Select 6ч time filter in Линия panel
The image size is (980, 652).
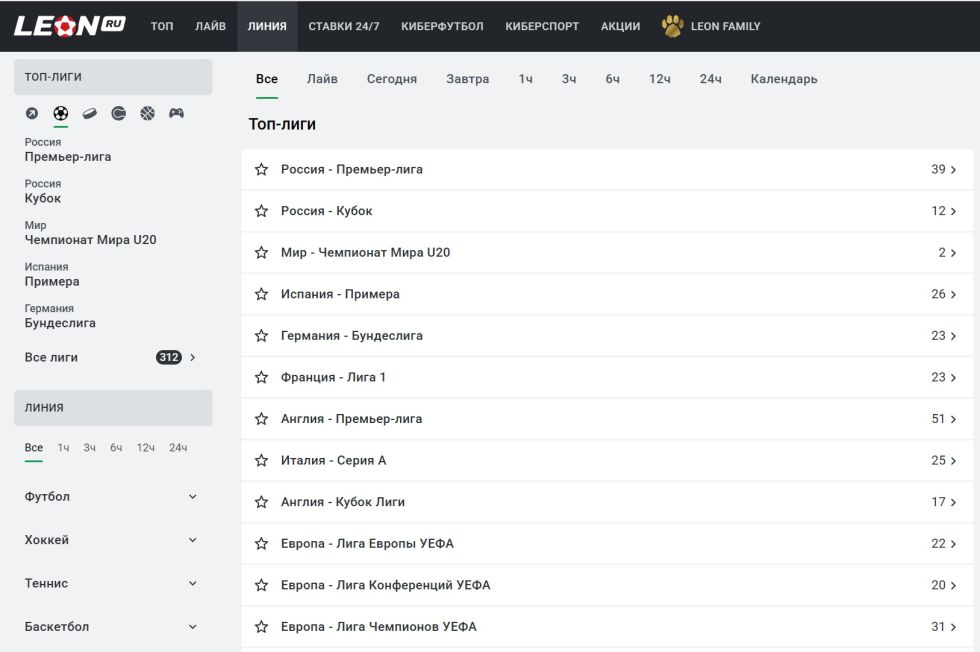[116, 448]
